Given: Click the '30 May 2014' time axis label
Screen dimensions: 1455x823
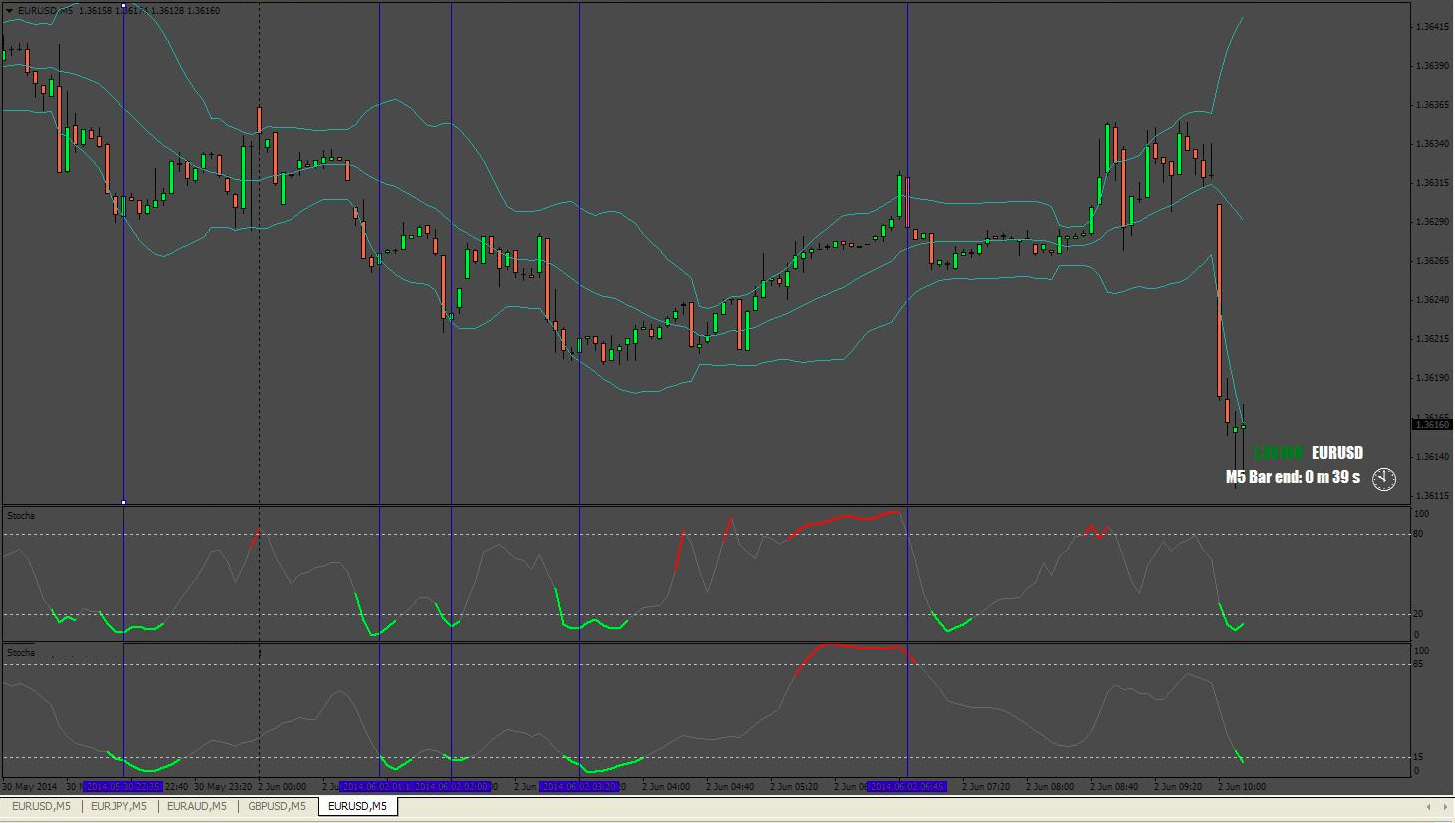Looking at the screenshot, I should 30,787.
